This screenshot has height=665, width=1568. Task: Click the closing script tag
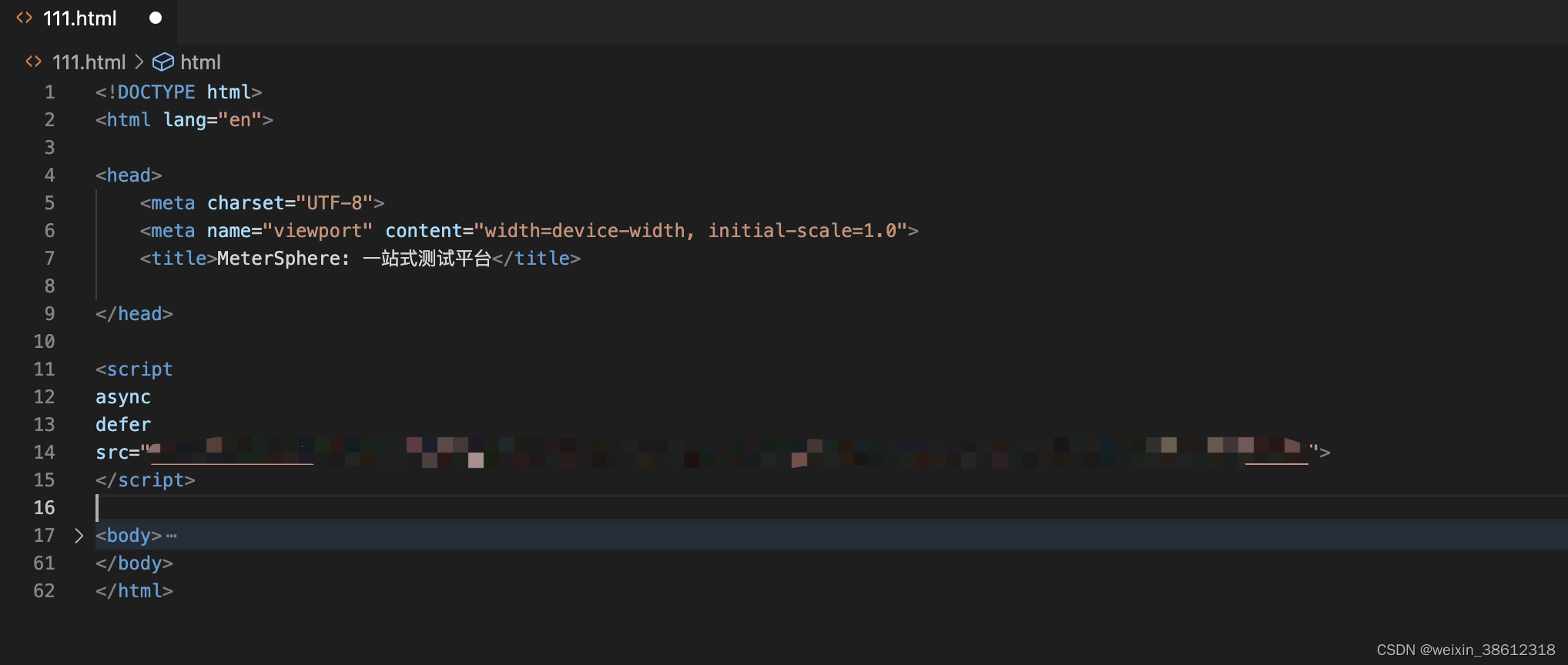[x=146, y=480]
